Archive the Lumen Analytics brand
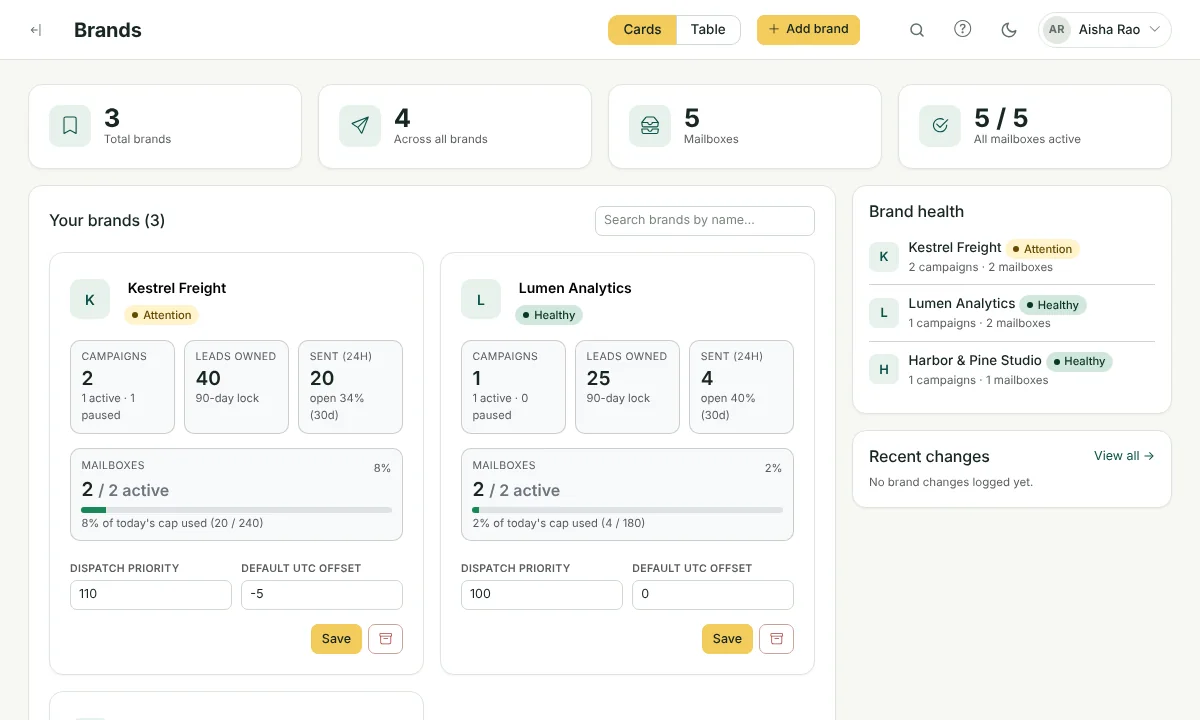 [777, 639]
